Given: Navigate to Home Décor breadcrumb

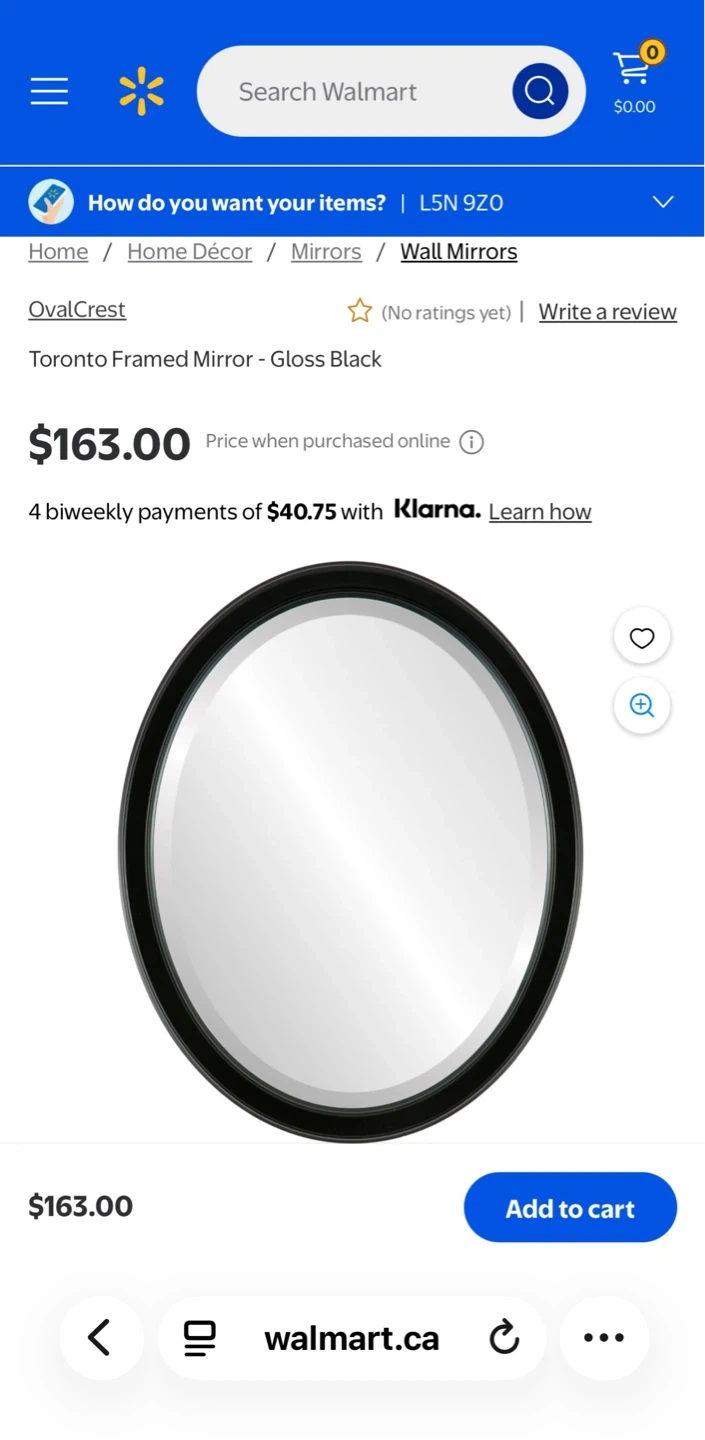Looking at the screenshot, I should 190,252.
